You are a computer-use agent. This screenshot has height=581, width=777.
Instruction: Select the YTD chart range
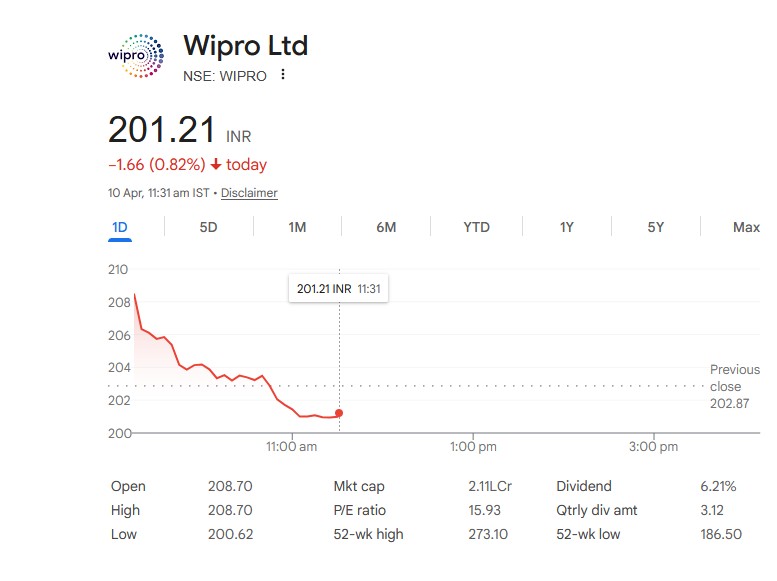click(x=476, y=228)
